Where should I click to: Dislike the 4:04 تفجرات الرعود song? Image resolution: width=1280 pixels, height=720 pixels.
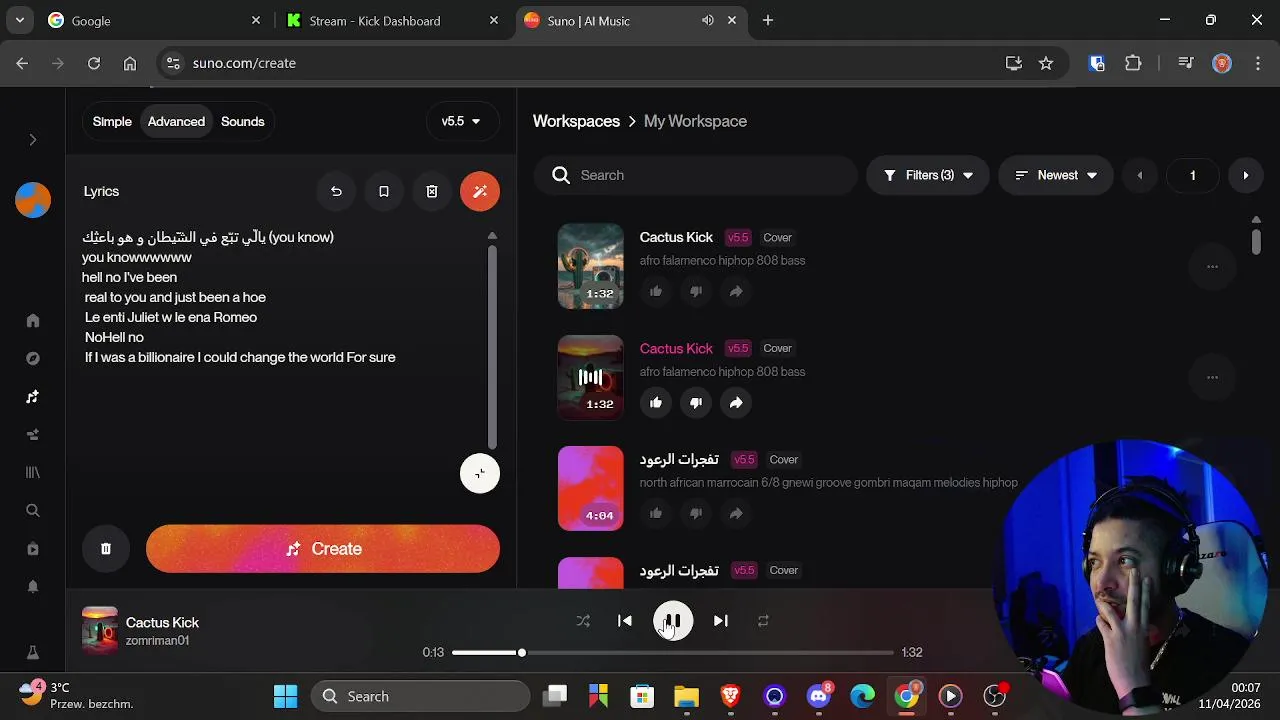(x=696, y=513)
